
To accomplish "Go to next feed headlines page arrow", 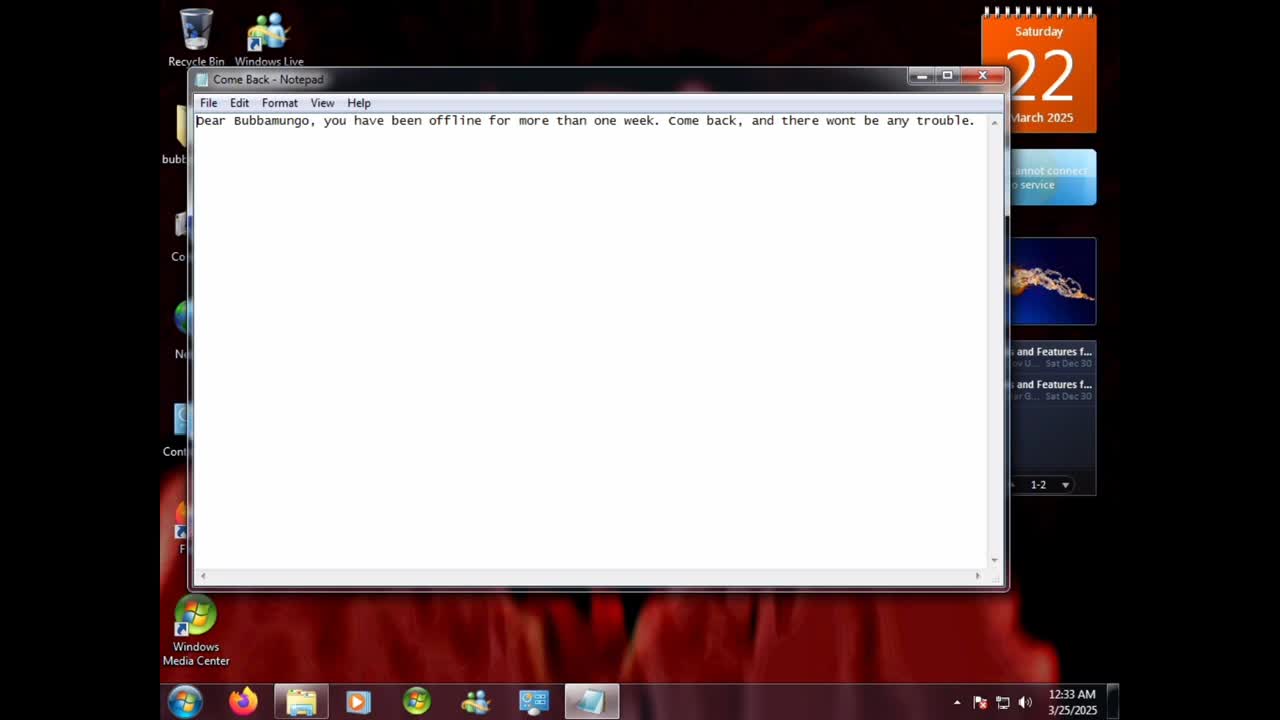I will click(x=1065, y=485).
